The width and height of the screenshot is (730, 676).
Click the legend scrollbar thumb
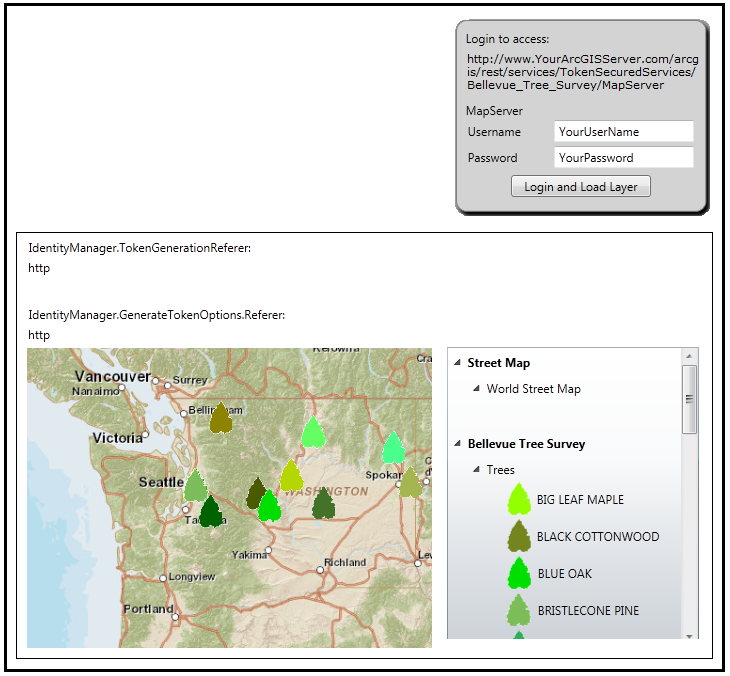[689, 399]
